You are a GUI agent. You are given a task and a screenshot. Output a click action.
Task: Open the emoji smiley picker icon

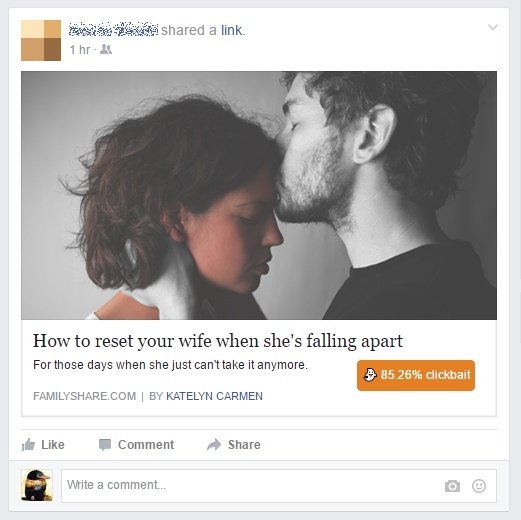tap(479, 486)
